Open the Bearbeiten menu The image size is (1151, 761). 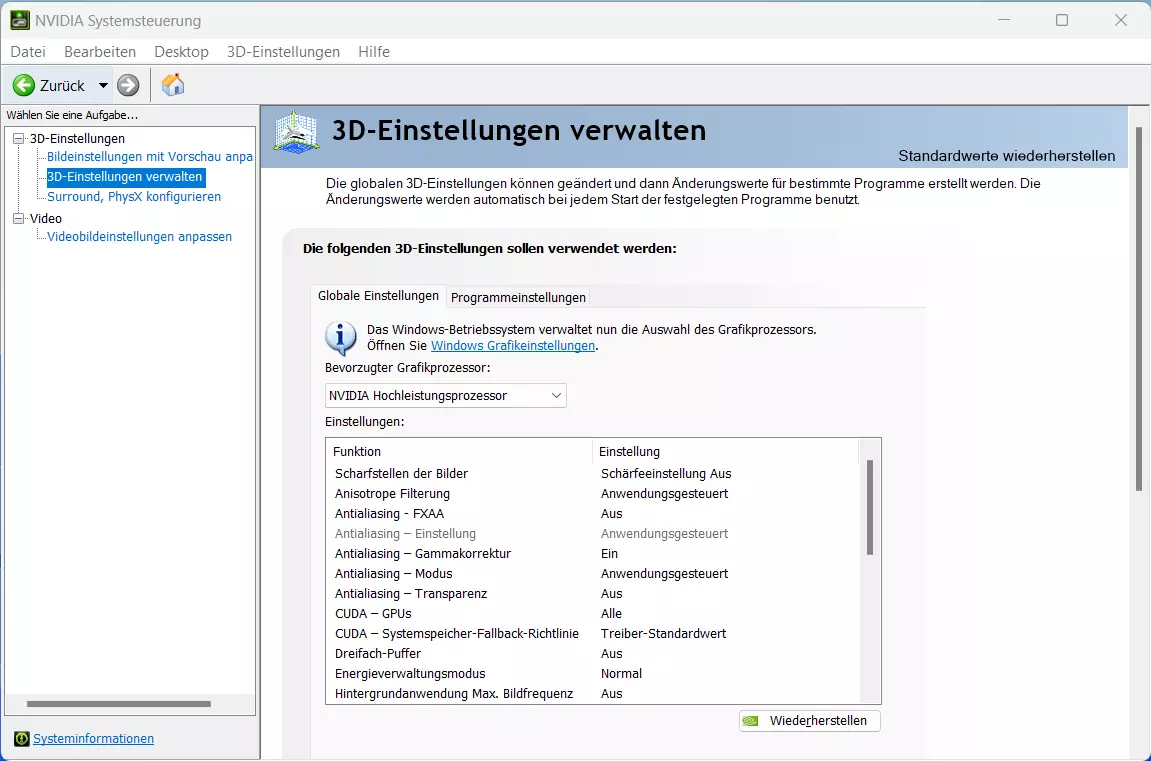click(x=100, y=51)
